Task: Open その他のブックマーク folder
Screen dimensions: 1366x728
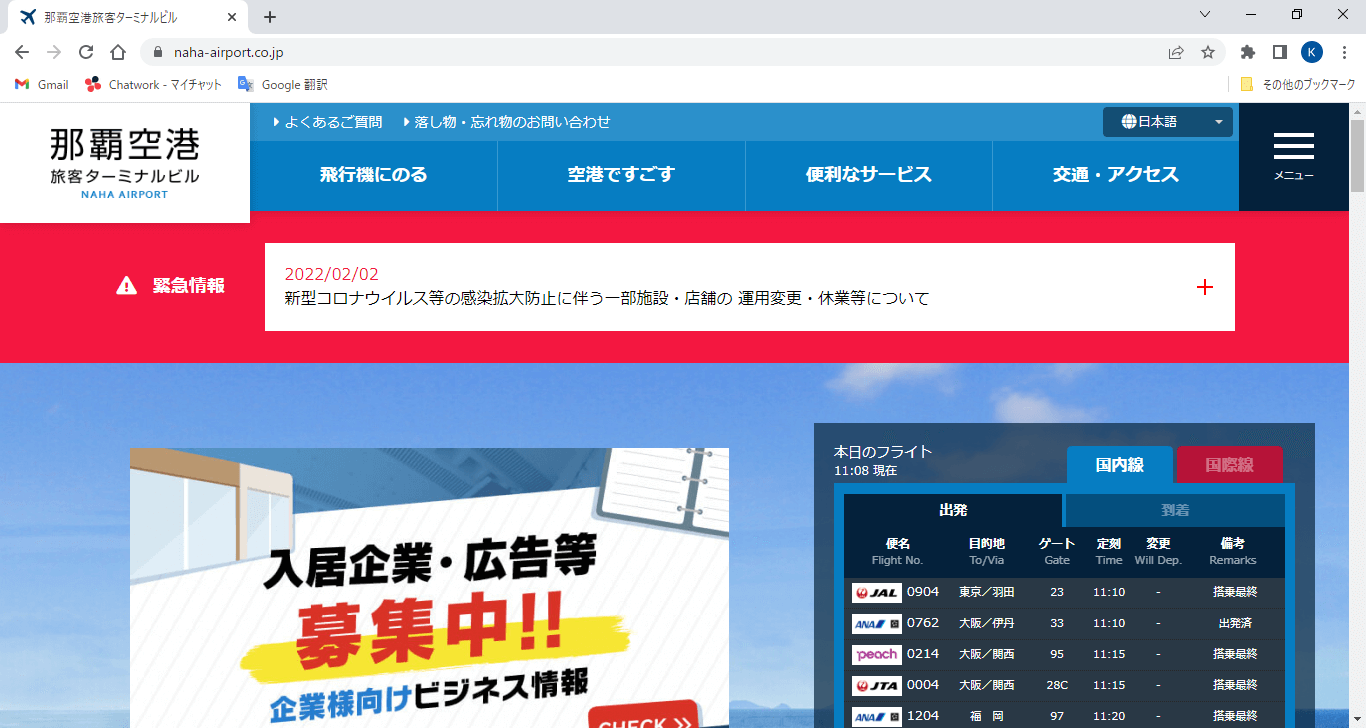Action: coord(1298,85)
